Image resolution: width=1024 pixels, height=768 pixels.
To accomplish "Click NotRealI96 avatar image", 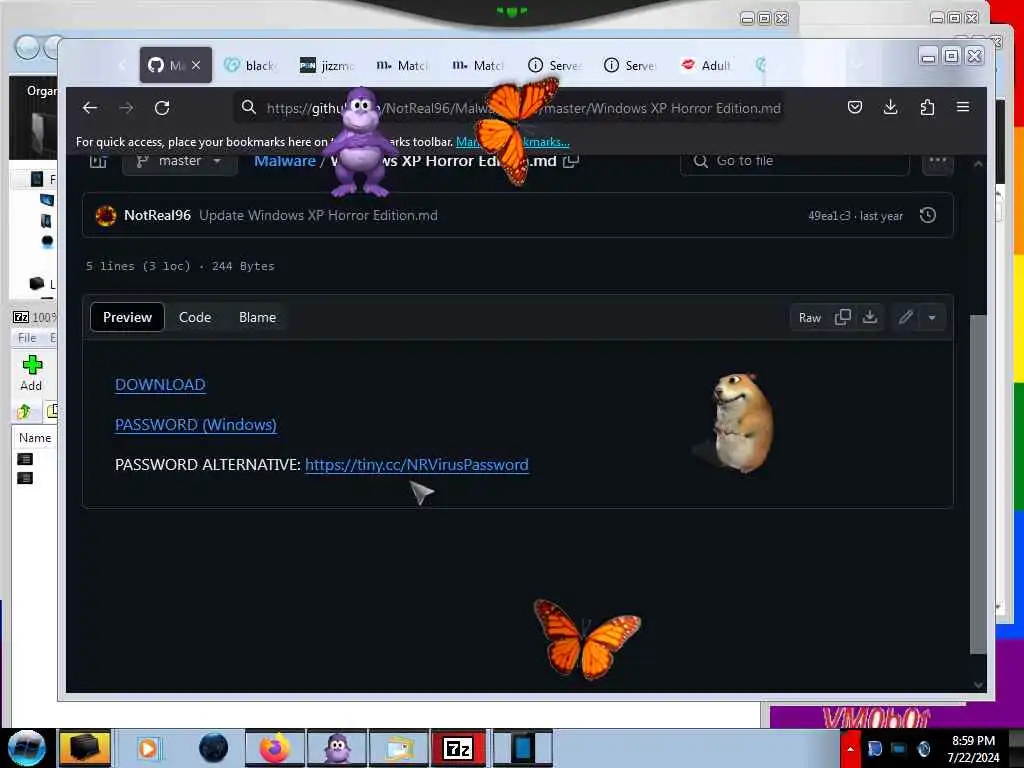I will click(x=106, y=216).
